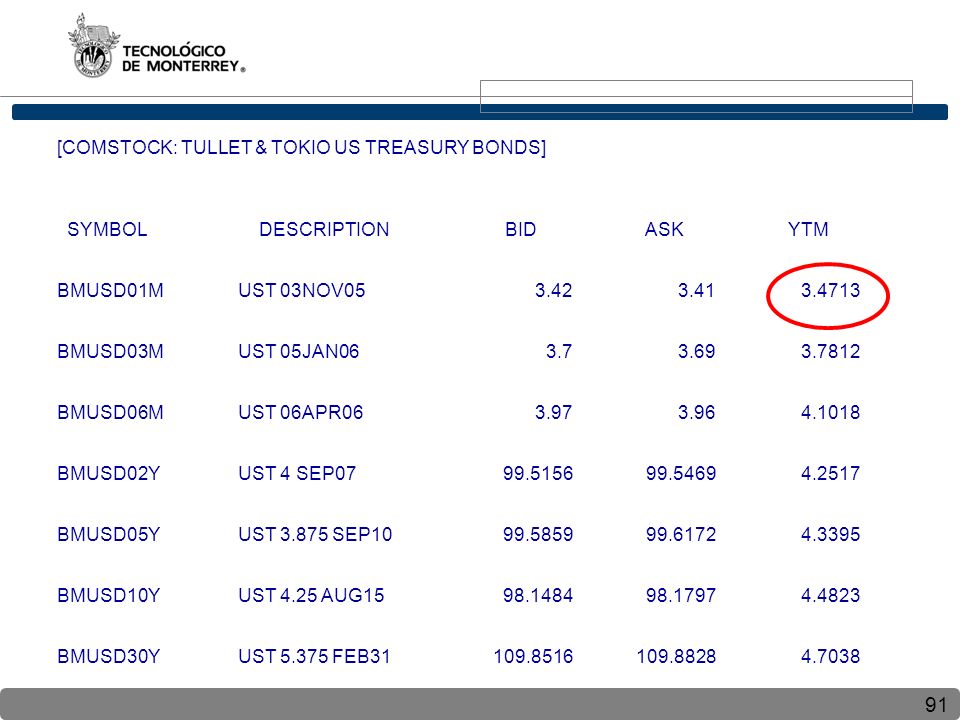
Task: Select symbol BMUSD10Y
Action: tap(108, 595)
